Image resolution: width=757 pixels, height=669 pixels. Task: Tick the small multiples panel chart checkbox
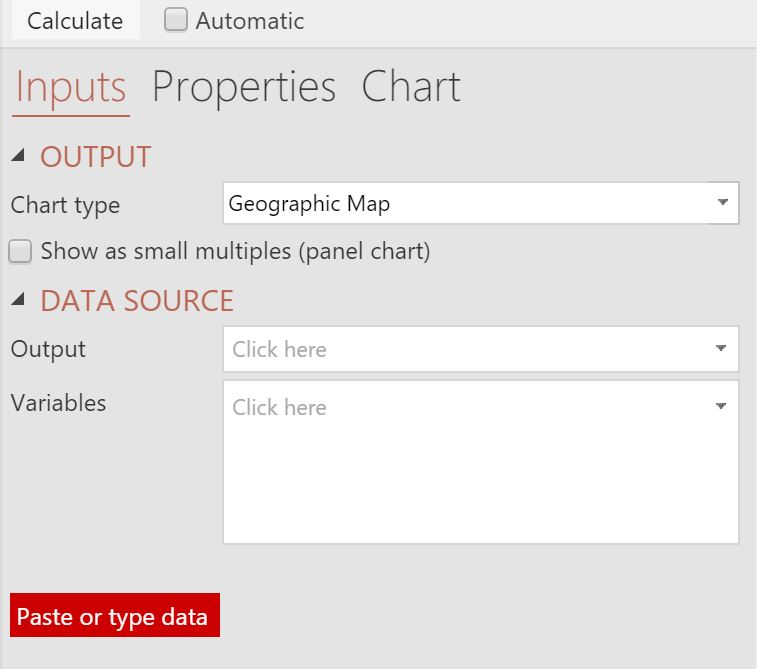[20, 251]
